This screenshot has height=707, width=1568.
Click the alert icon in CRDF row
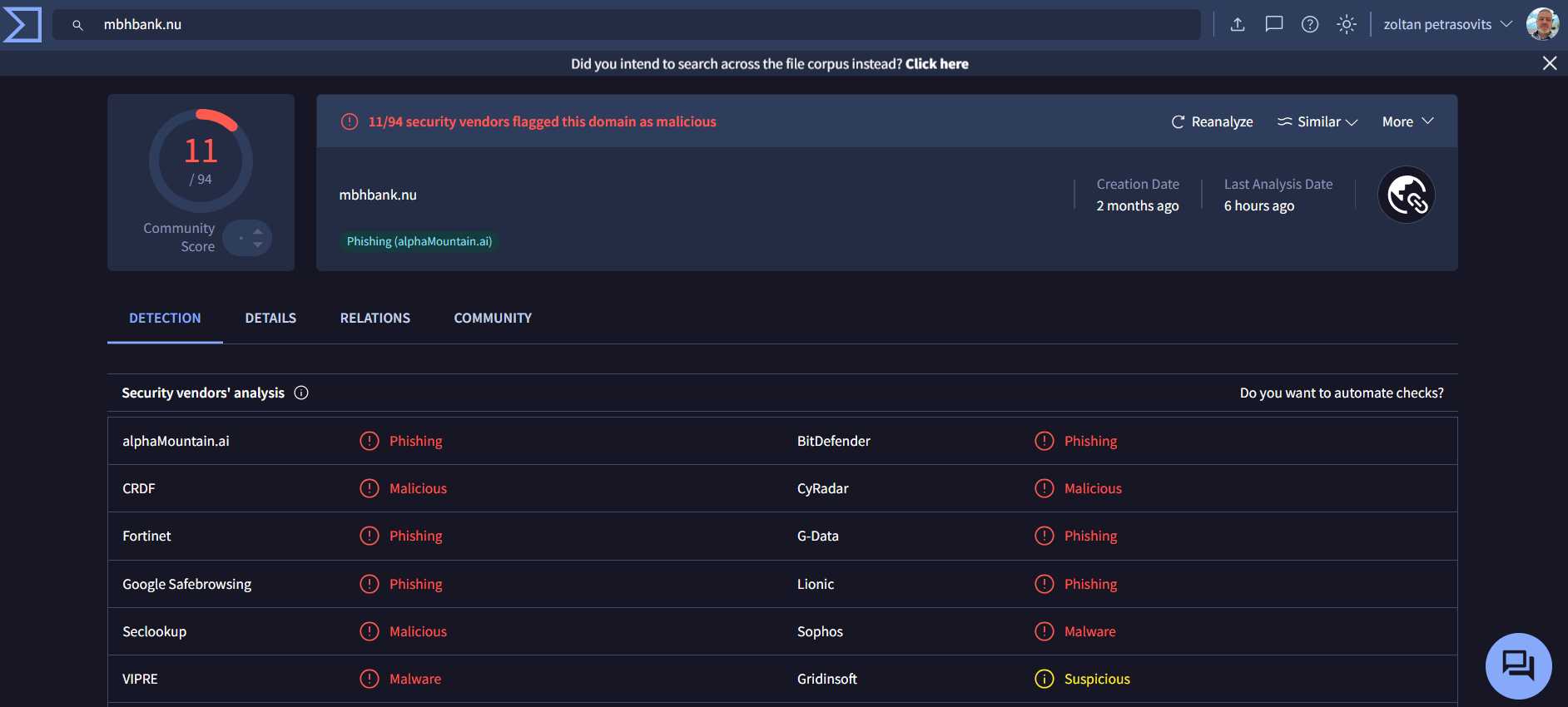click(369, 488)
